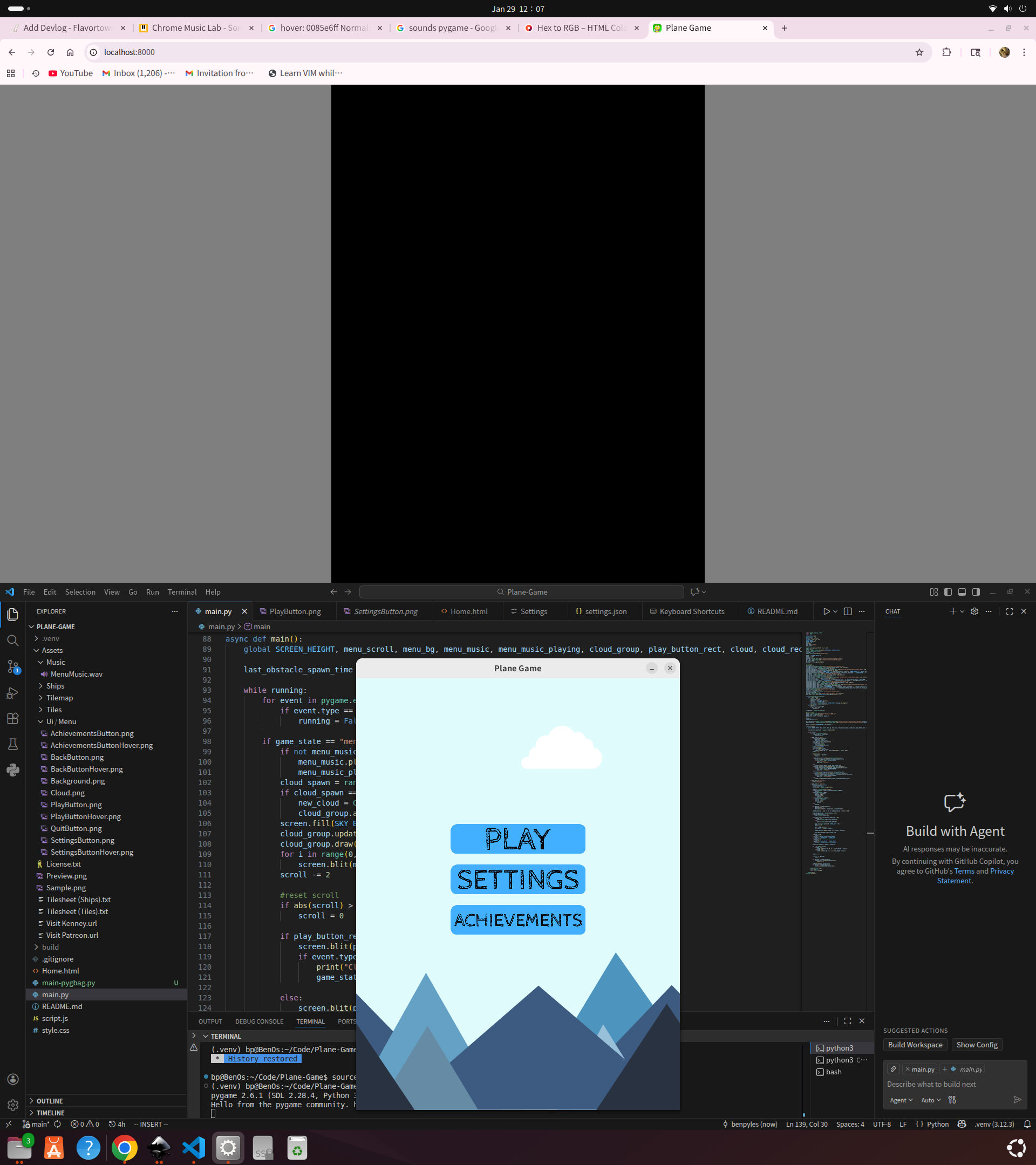The image size is (1036, 1165).
Task: Expand the Ships folder in explorer
Action: pyautogui.click(x=55, y=686)
